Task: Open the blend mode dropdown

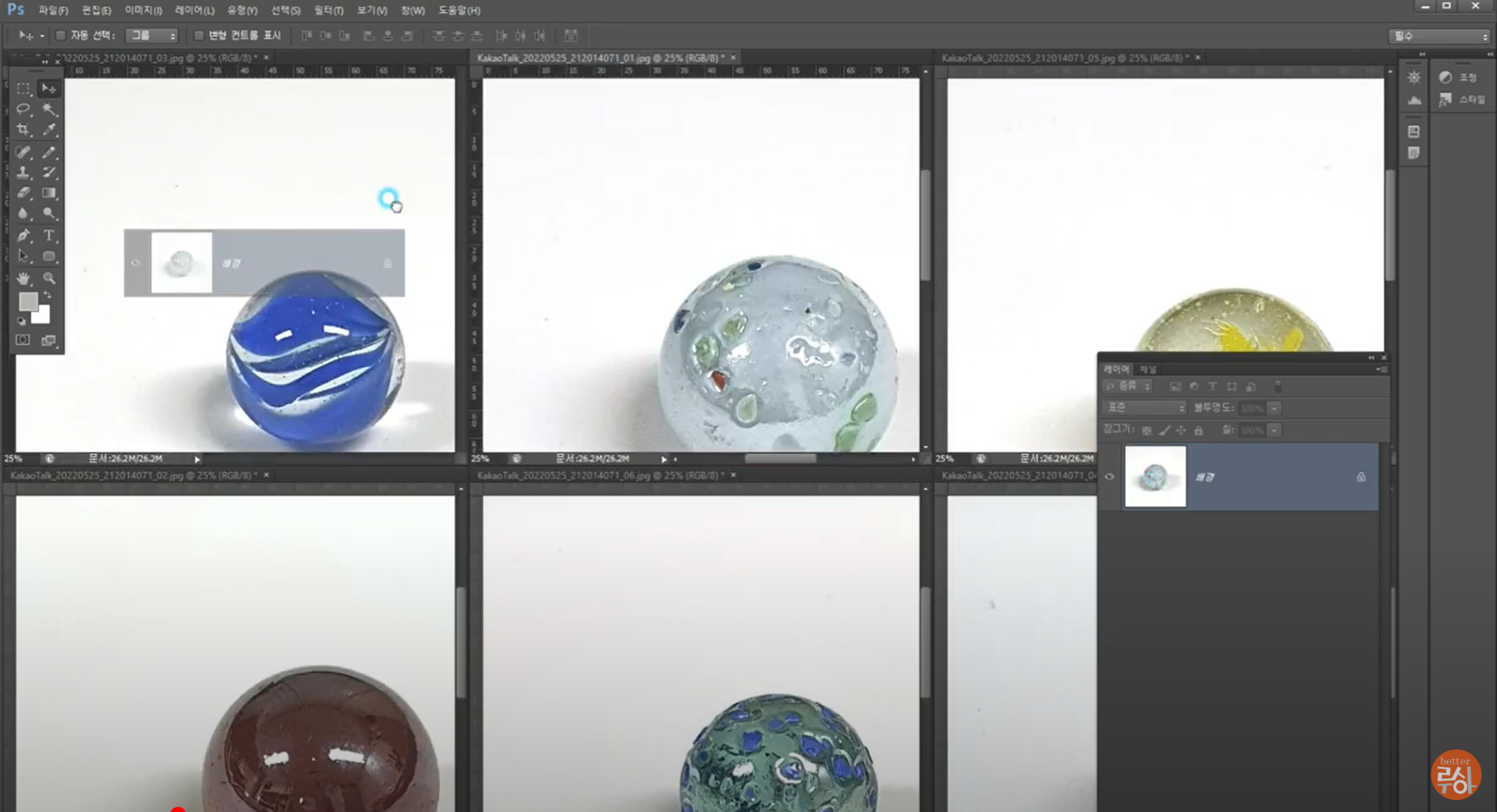Action: pos(1144,409)
